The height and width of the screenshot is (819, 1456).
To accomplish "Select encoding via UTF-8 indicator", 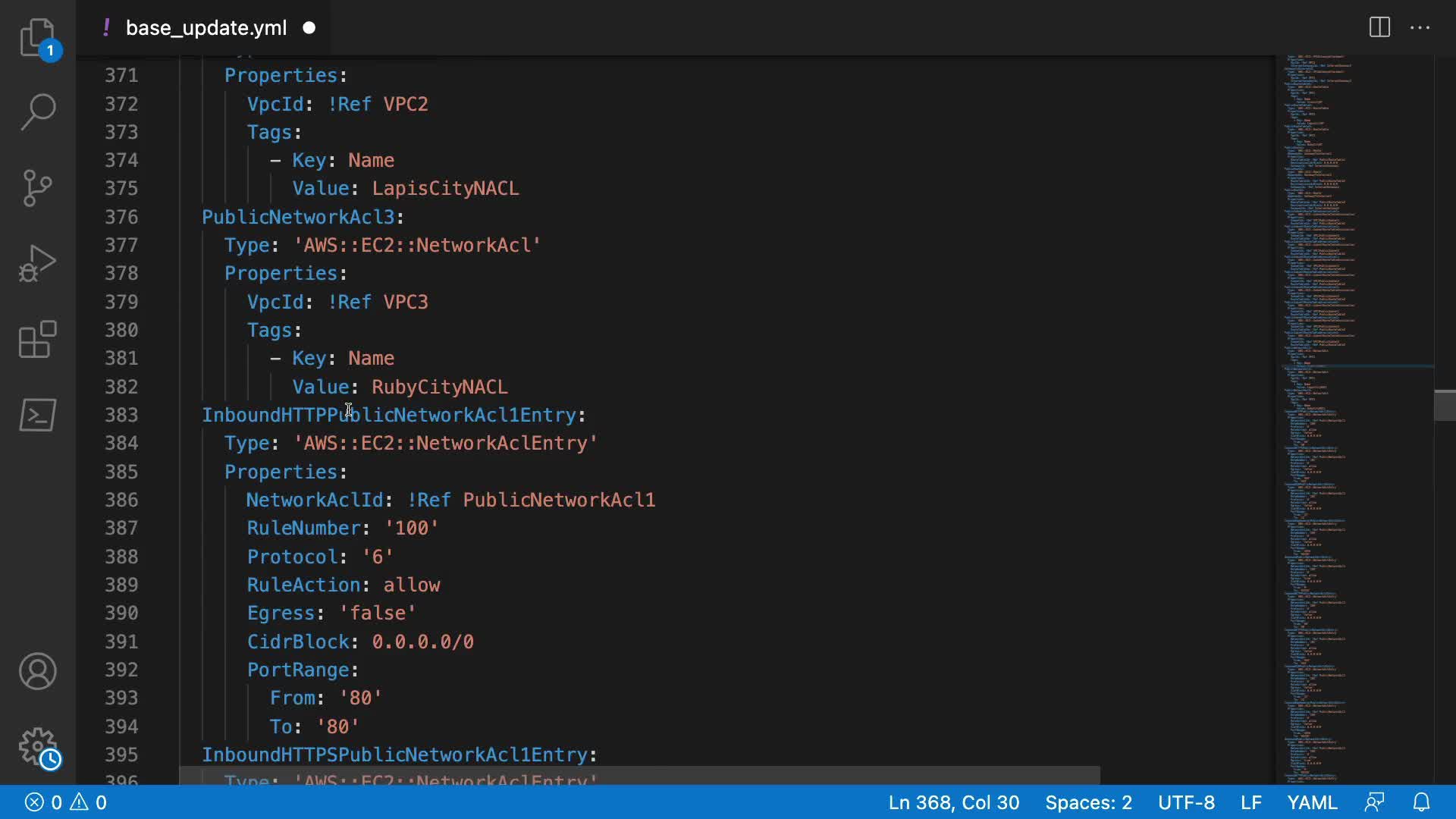I will (1186, 802).
